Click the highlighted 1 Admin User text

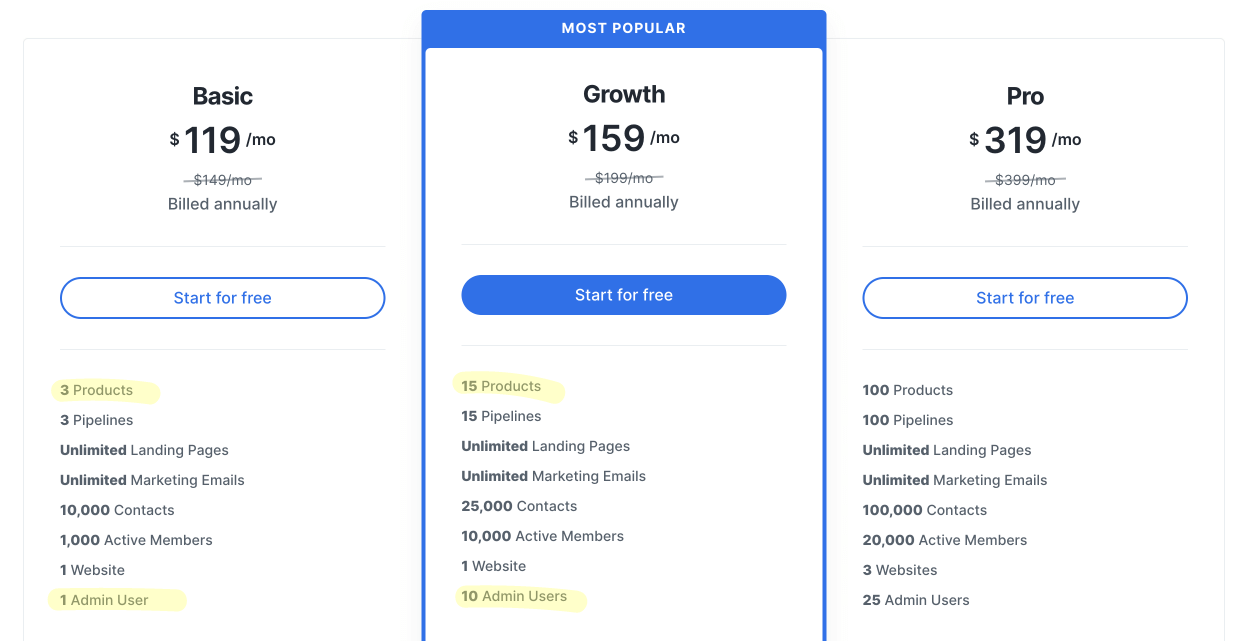pos(104,600)
